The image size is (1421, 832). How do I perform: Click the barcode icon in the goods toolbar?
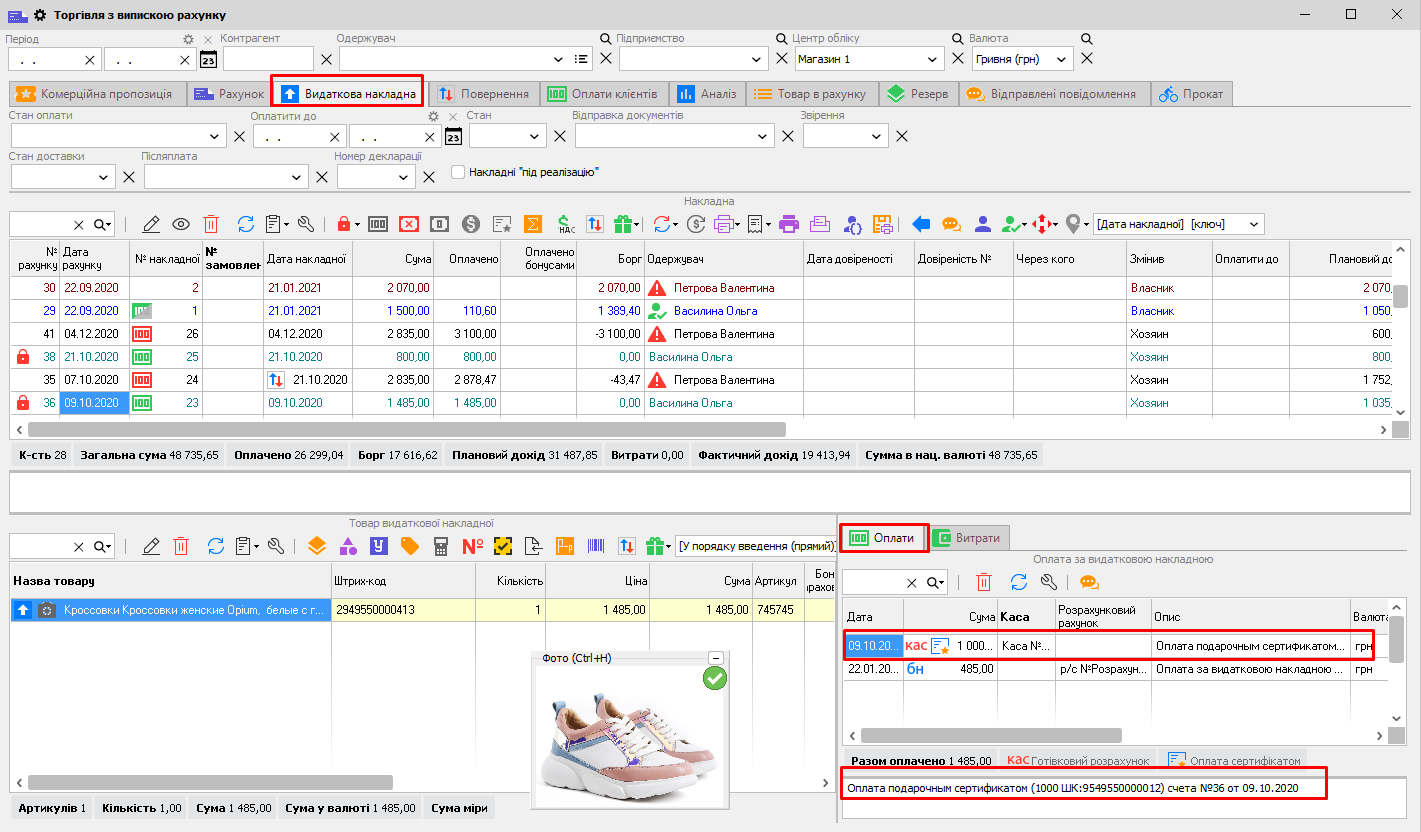pos(595,546)
